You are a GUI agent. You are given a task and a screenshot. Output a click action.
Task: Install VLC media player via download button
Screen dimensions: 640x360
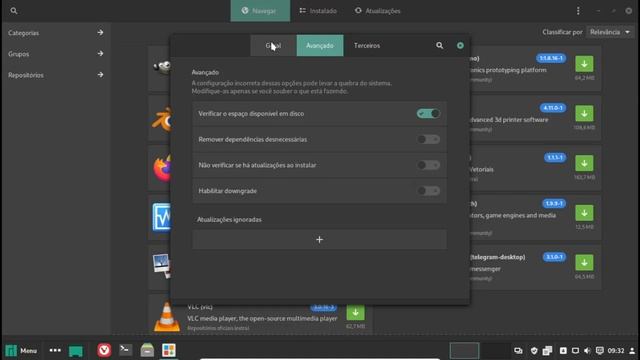click(356, 313)
